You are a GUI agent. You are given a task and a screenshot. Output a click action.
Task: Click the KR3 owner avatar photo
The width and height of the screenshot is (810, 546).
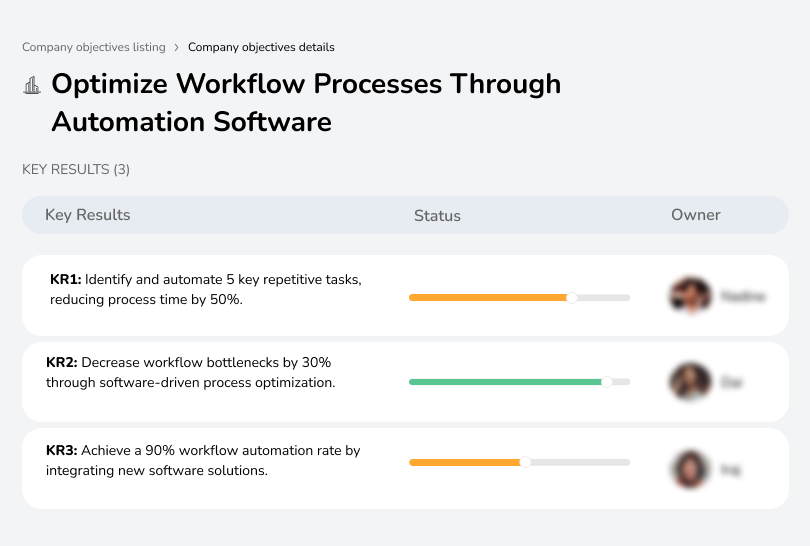691,469
